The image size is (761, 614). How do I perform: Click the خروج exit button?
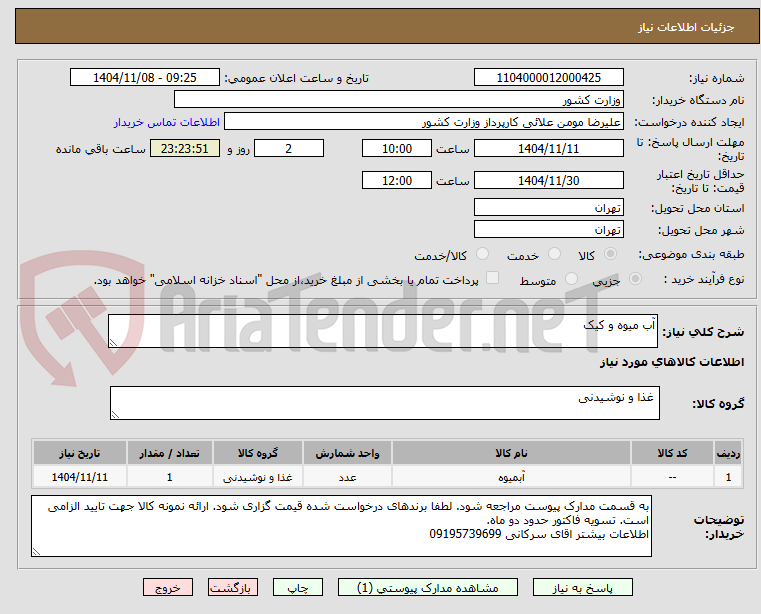pyautogui.click(x=167, y=588)
